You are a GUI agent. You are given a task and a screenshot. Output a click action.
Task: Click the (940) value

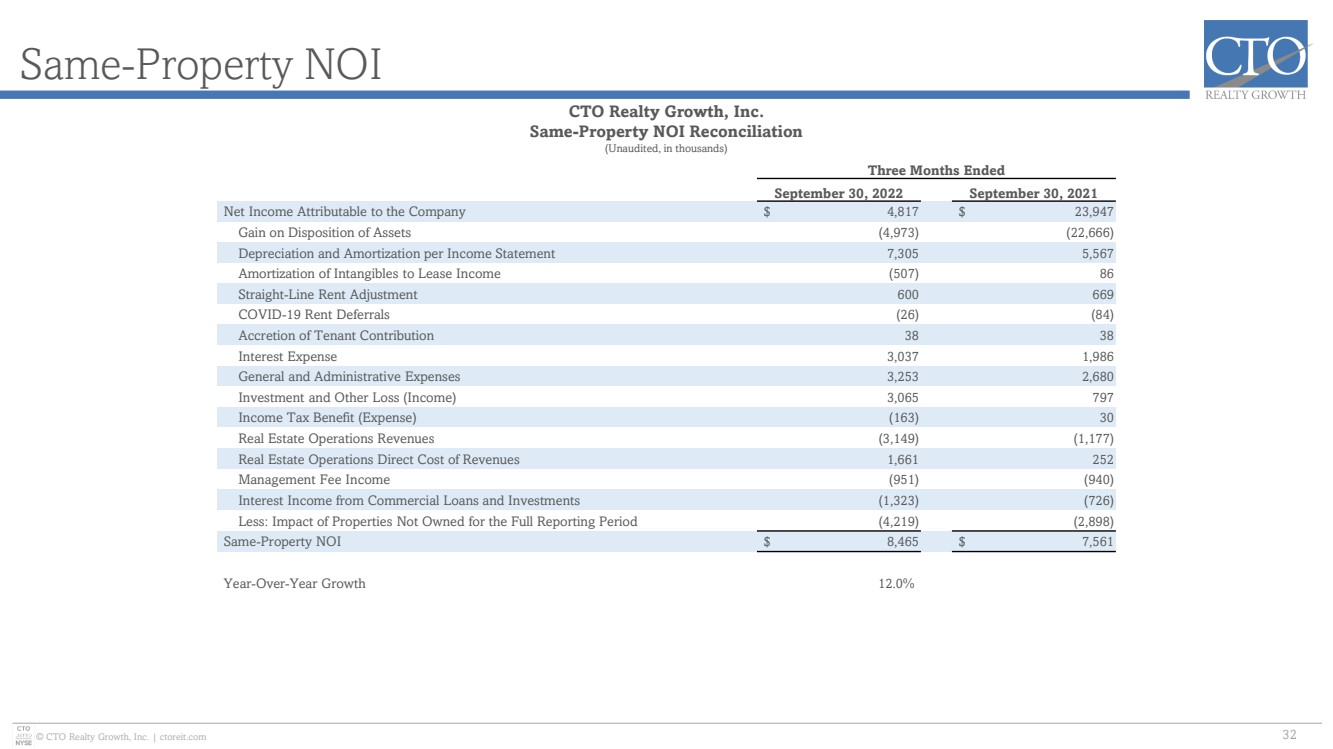click(1099, 479)
